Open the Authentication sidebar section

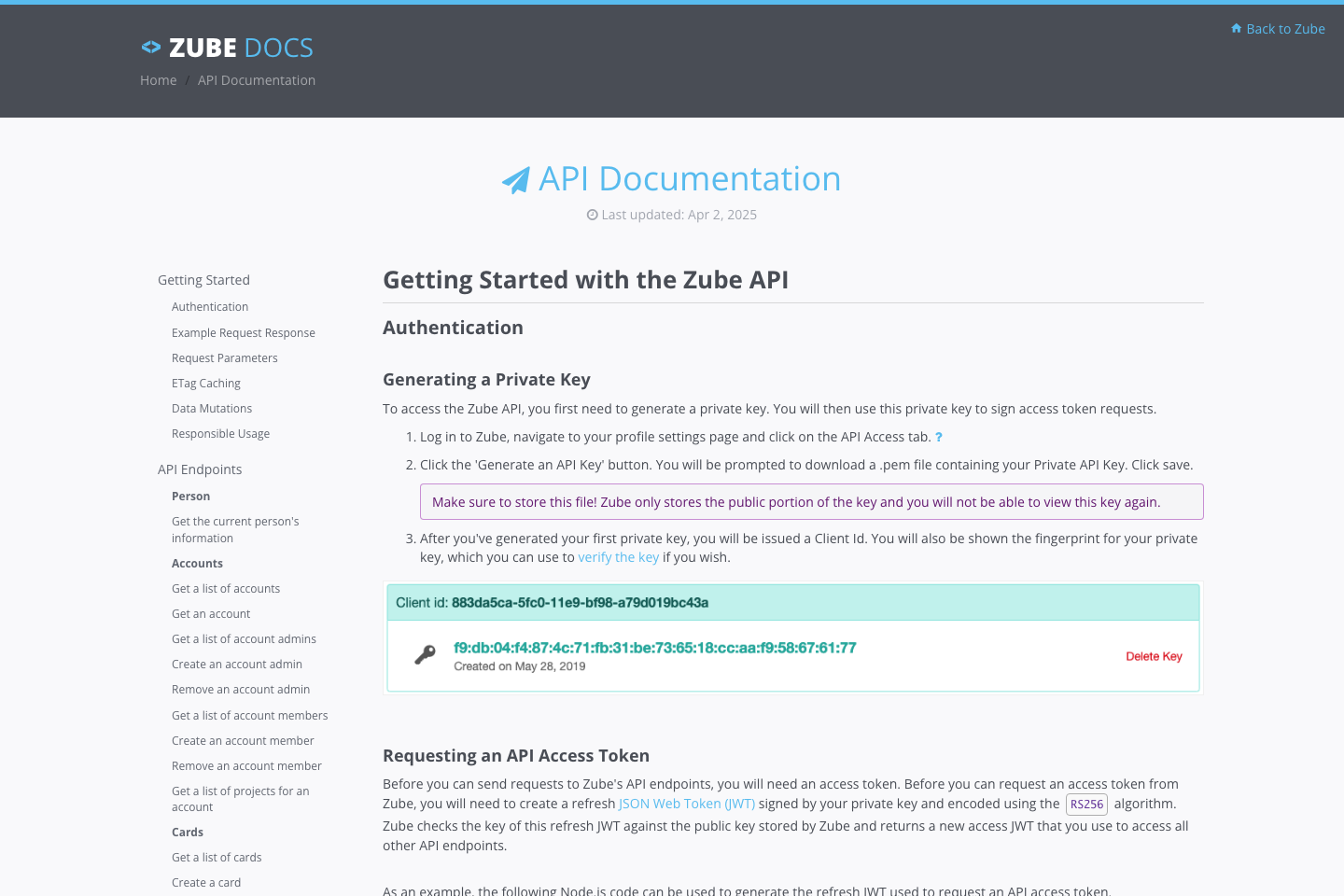coord(209,306)
